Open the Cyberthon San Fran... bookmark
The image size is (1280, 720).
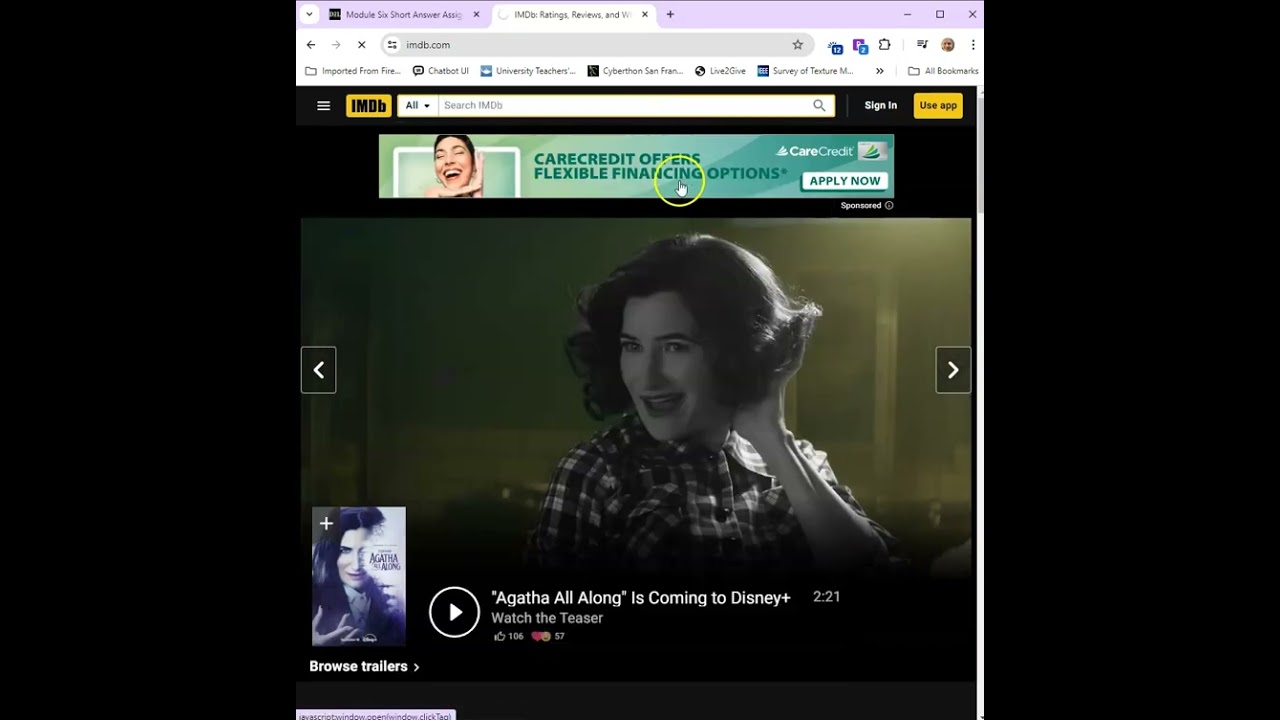635,71
